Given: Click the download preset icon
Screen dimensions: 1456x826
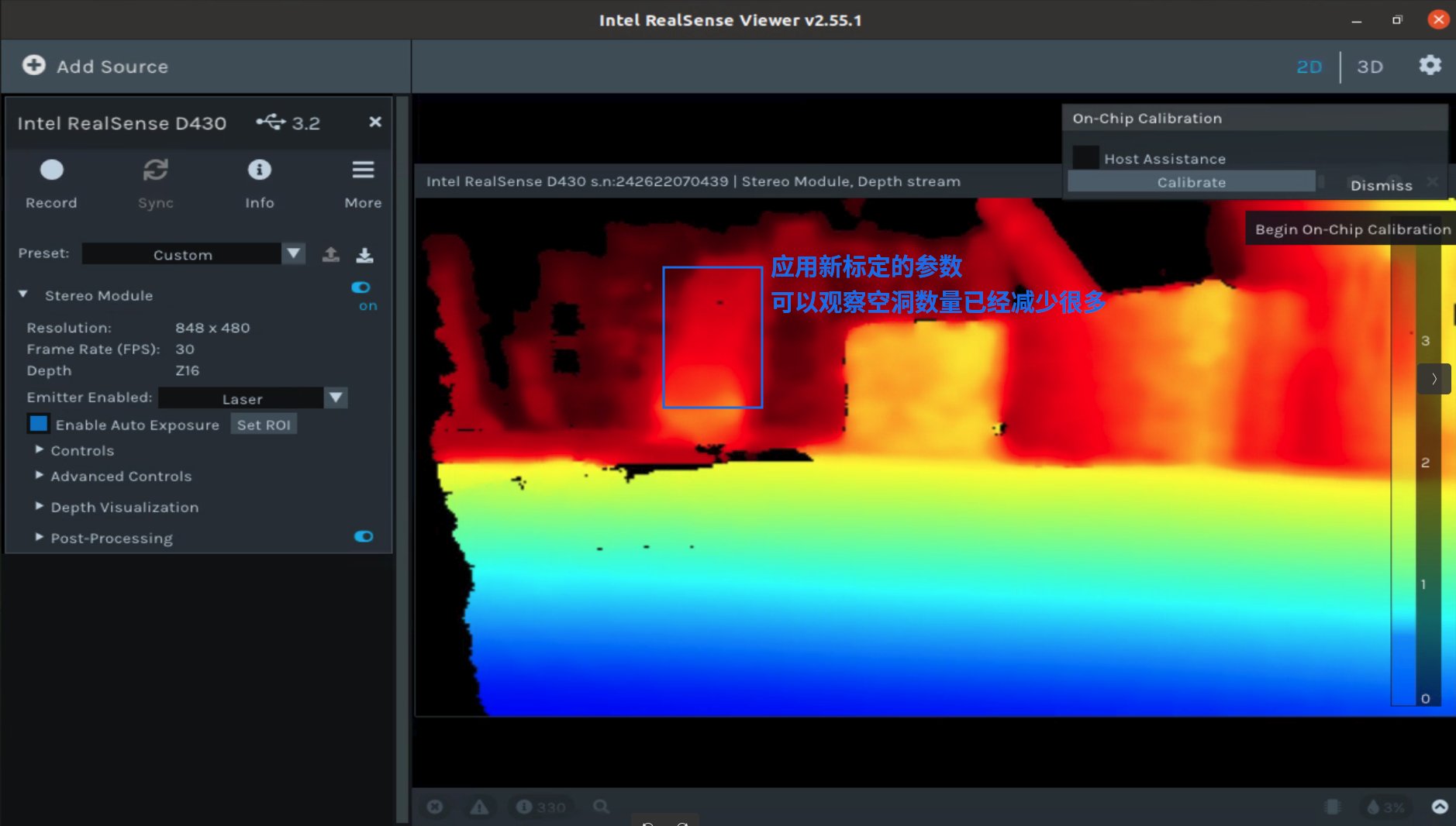Looking at the screenshot, I should coord(364,255).
